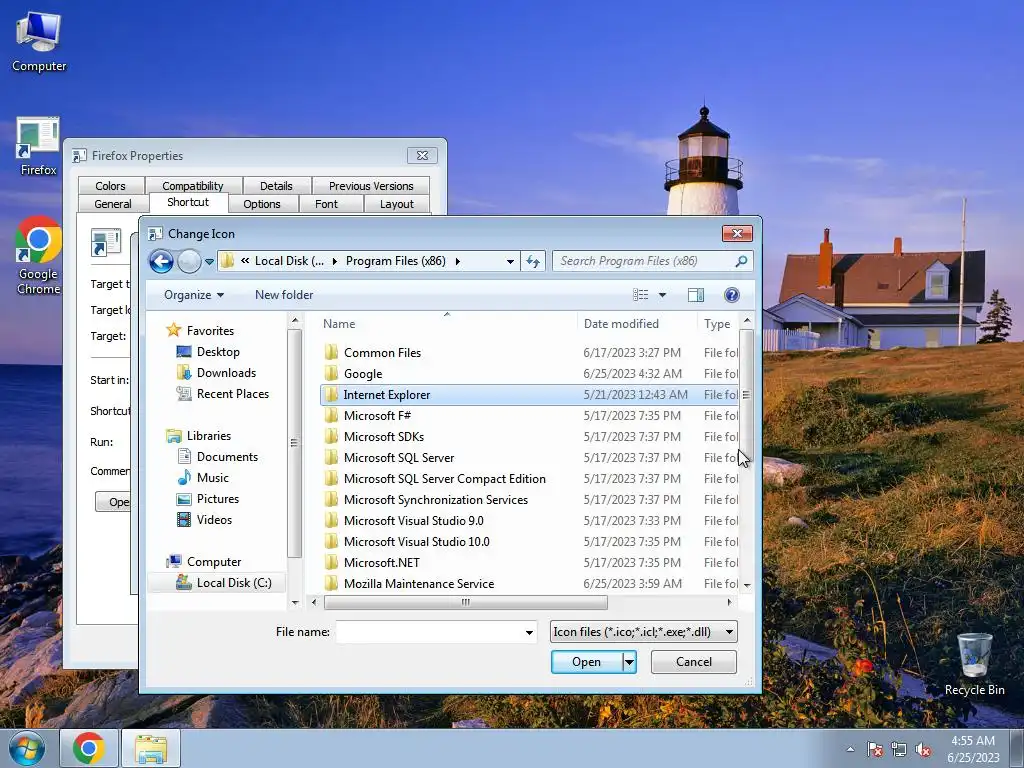
Task: Select Computer in the navigation pane
Action: (204, 562)
